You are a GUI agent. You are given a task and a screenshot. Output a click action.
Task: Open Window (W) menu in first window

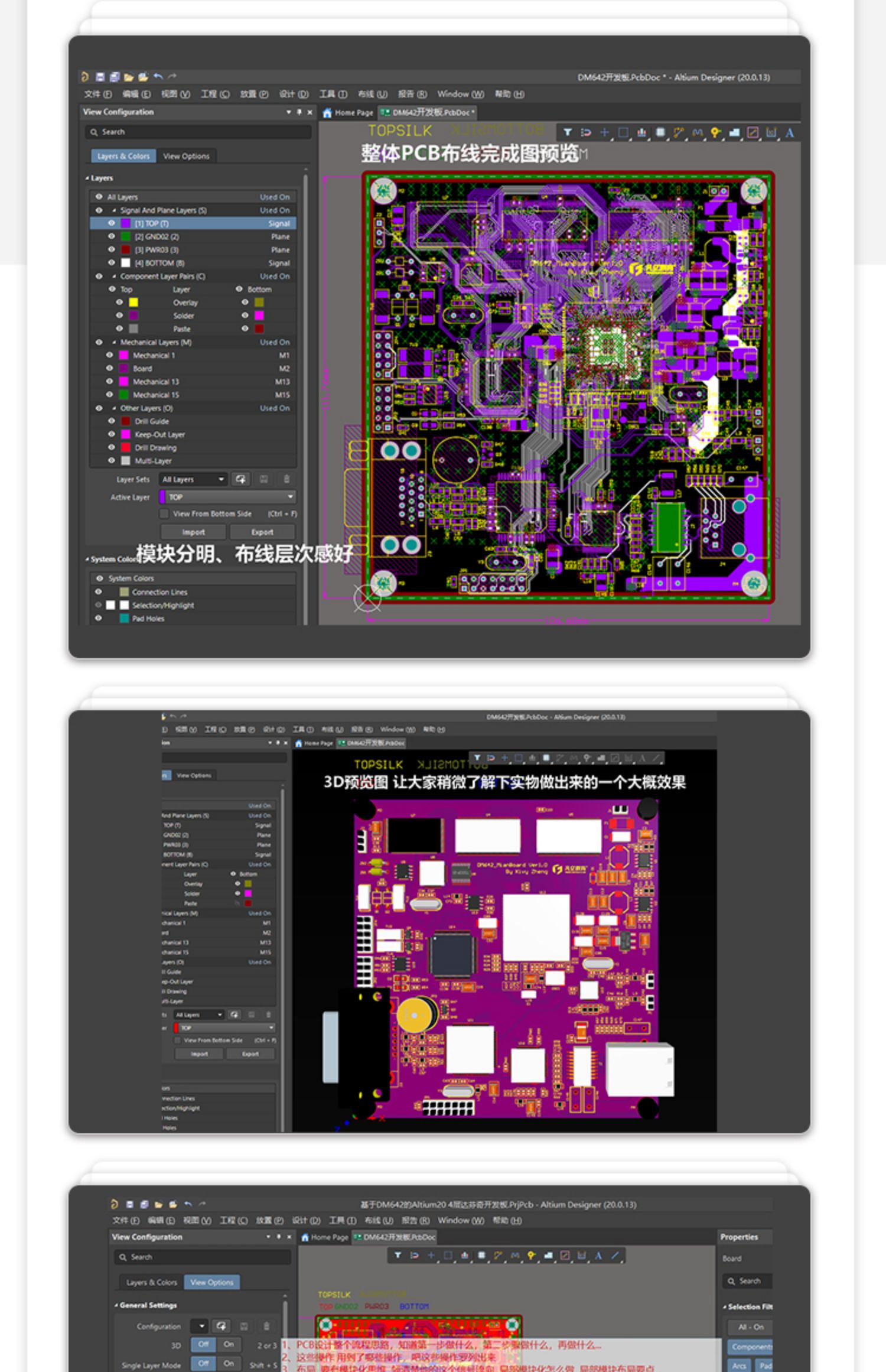point(460,94)
